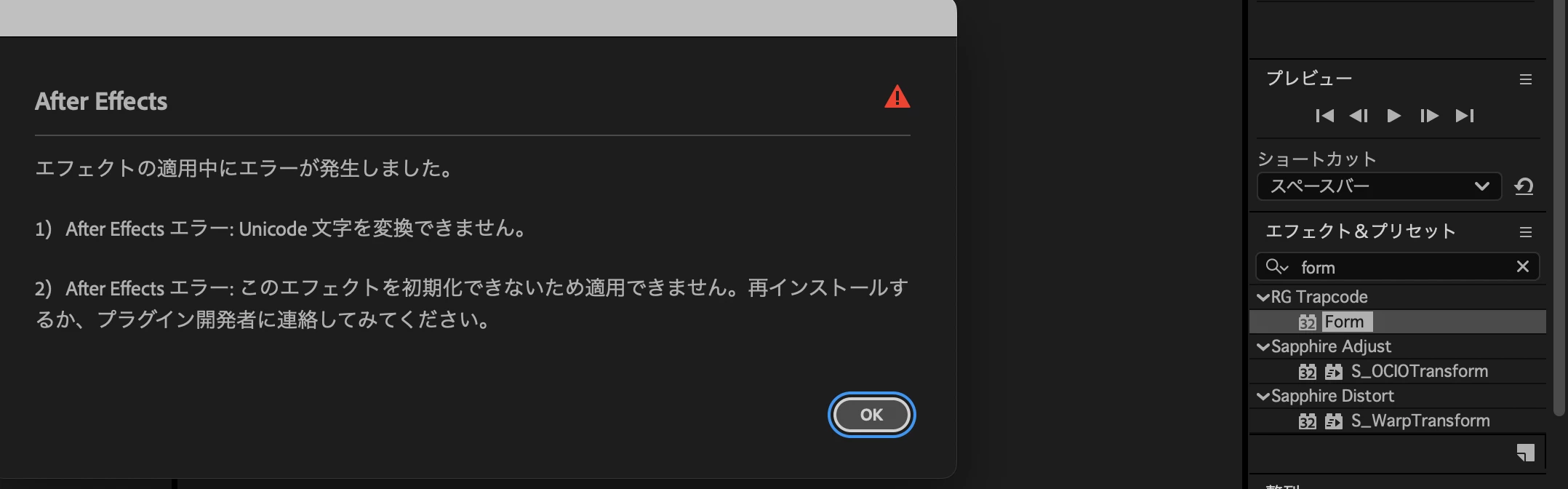
Task: Step back one frame in Preview
Action: (1359, 116)
